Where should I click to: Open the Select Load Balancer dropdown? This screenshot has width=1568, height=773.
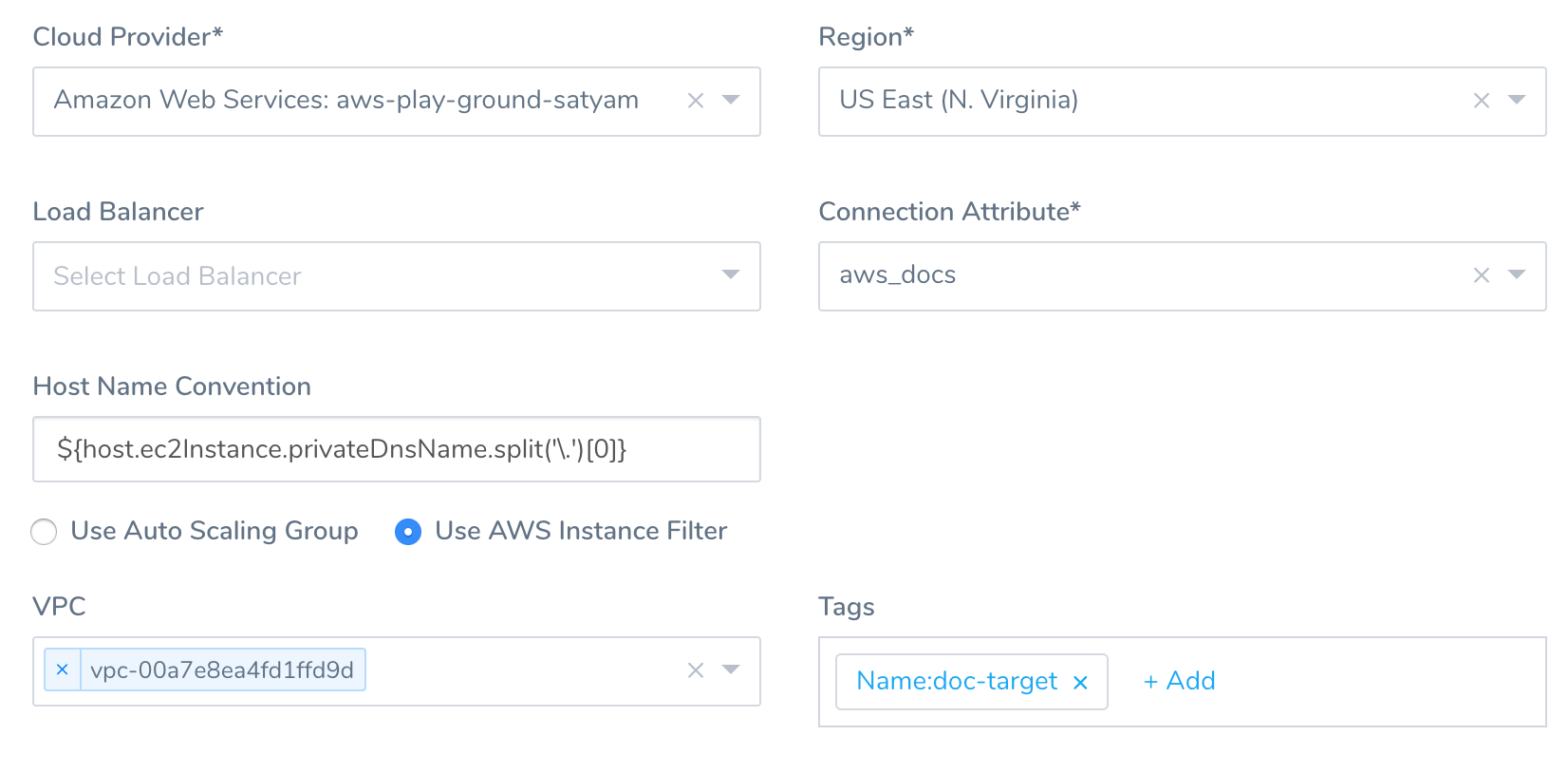397,276
